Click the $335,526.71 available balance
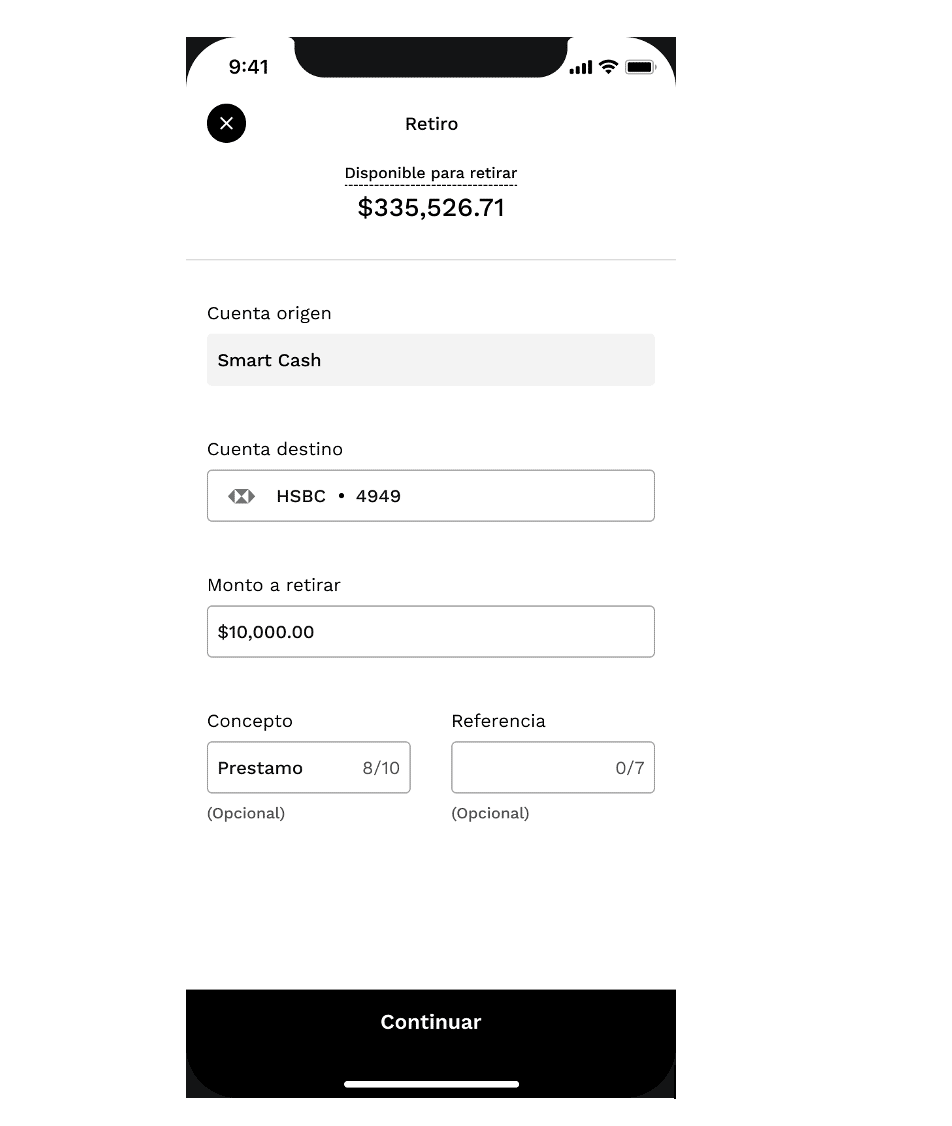The image size is (952, 1126). [431, 208]
